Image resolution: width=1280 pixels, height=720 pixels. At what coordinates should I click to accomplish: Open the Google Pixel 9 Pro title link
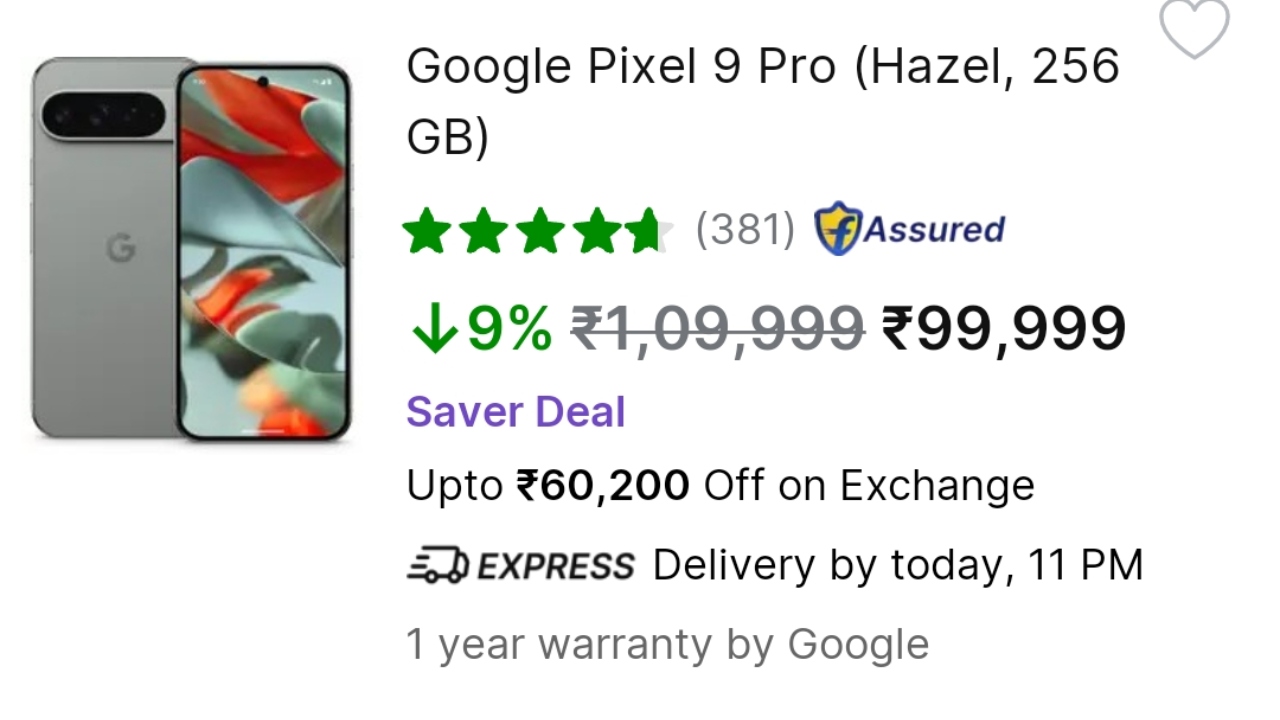coord(763,101)
